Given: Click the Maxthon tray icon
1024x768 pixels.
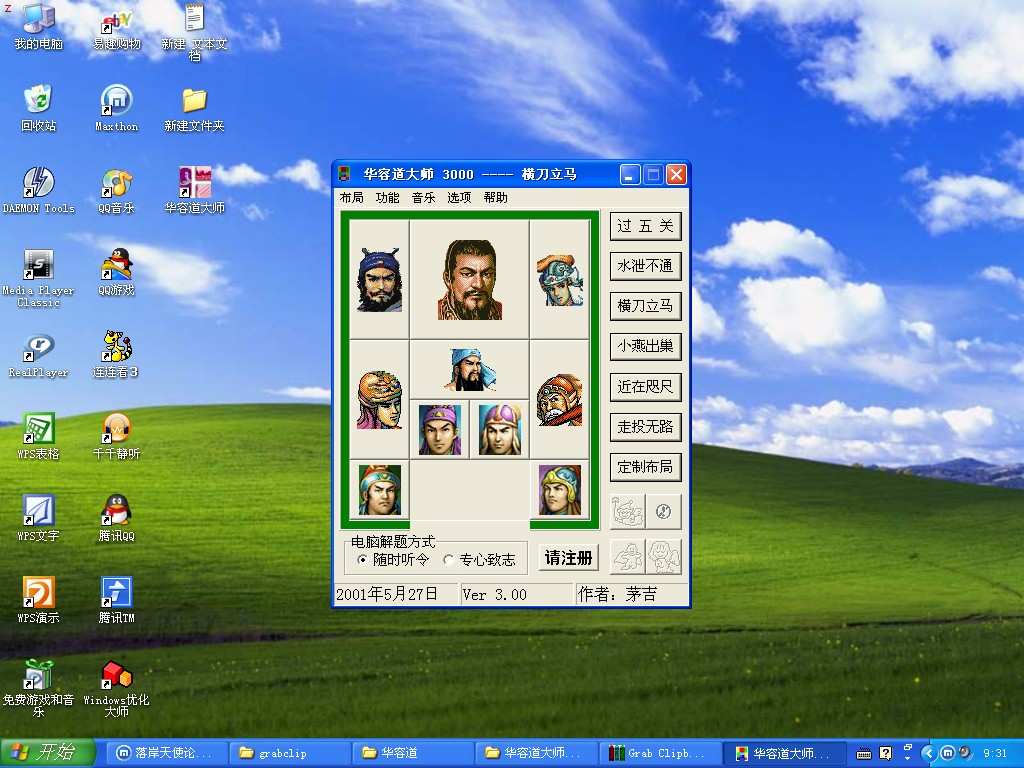Looking at the screenshot, I should 948,753.
